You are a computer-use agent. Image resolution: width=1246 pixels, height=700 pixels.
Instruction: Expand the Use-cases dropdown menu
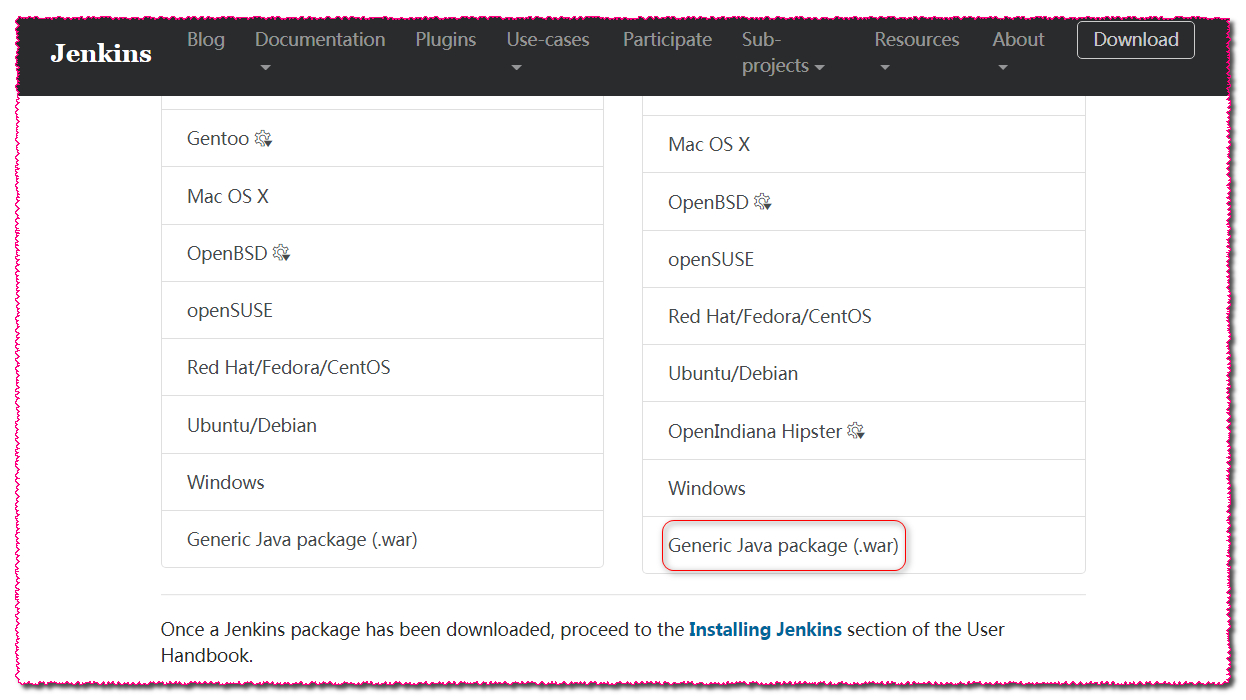coord(548,52)
